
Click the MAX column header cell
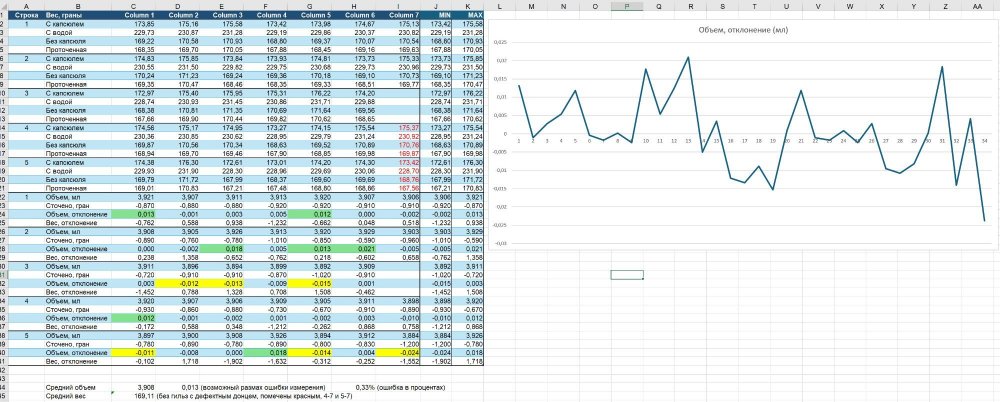pos(468,15)
